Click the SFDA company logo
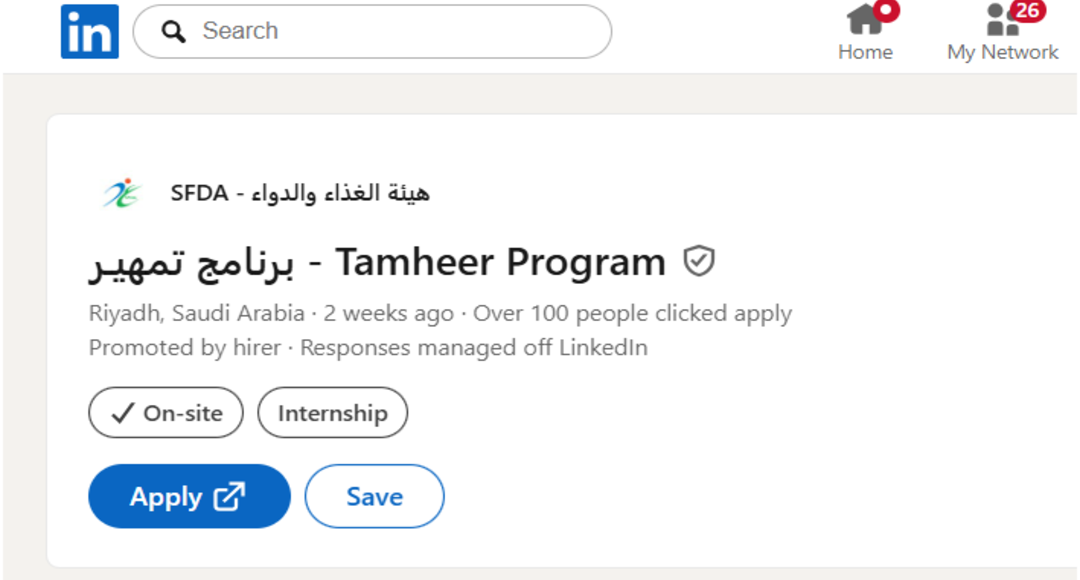 [x=122, y=193]
